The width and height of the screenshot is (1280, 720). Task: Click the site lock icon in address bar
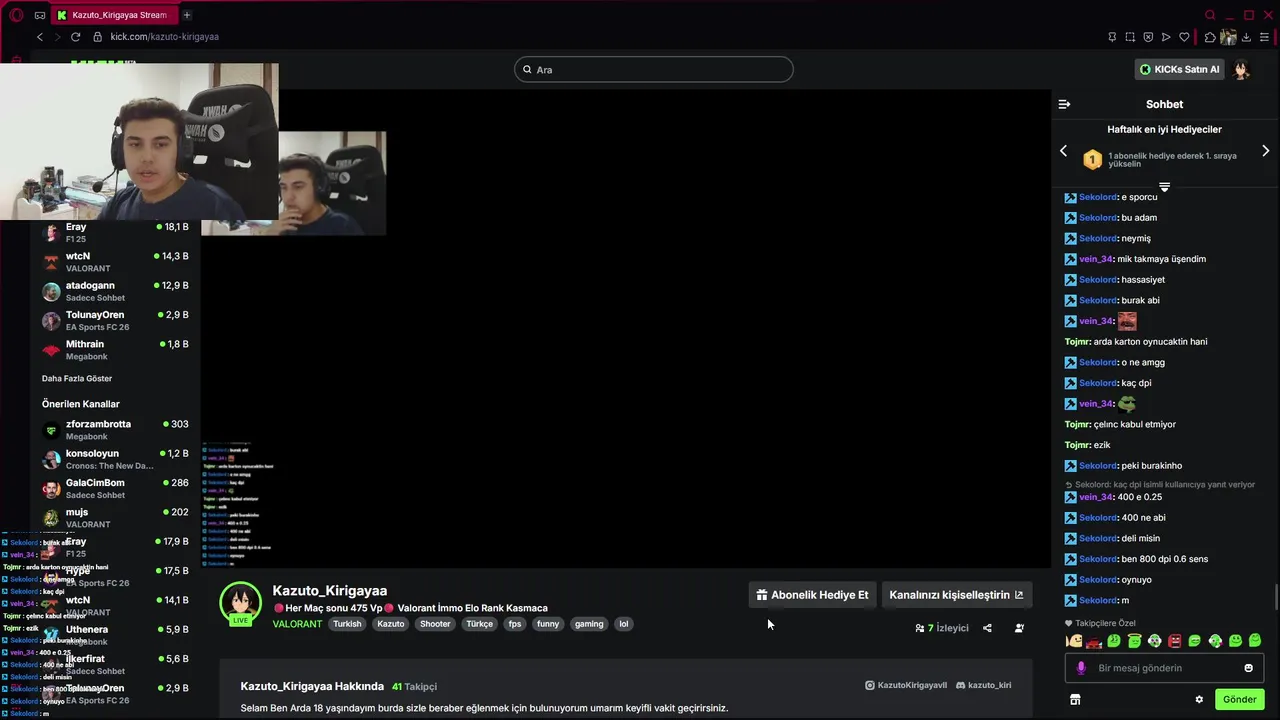click(x=98, y=37)
